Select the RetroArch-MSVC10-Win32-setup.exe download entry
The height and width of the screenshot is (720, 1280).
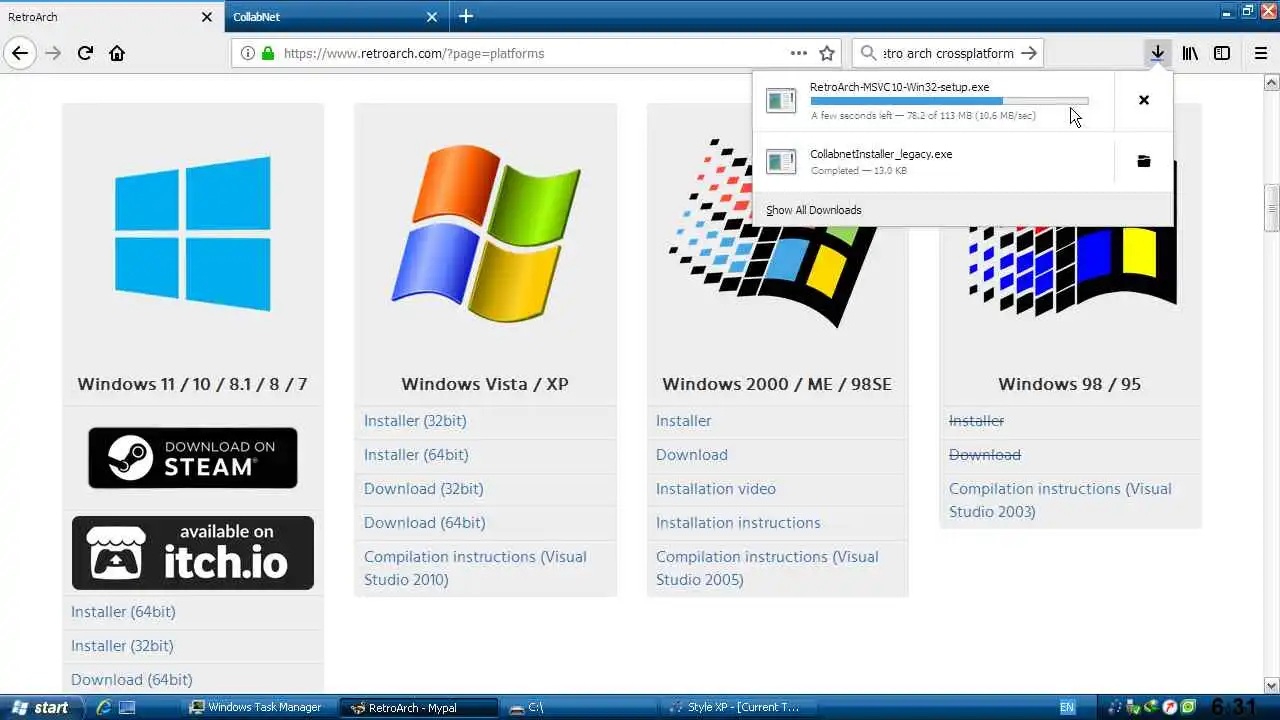pos(933,100)
